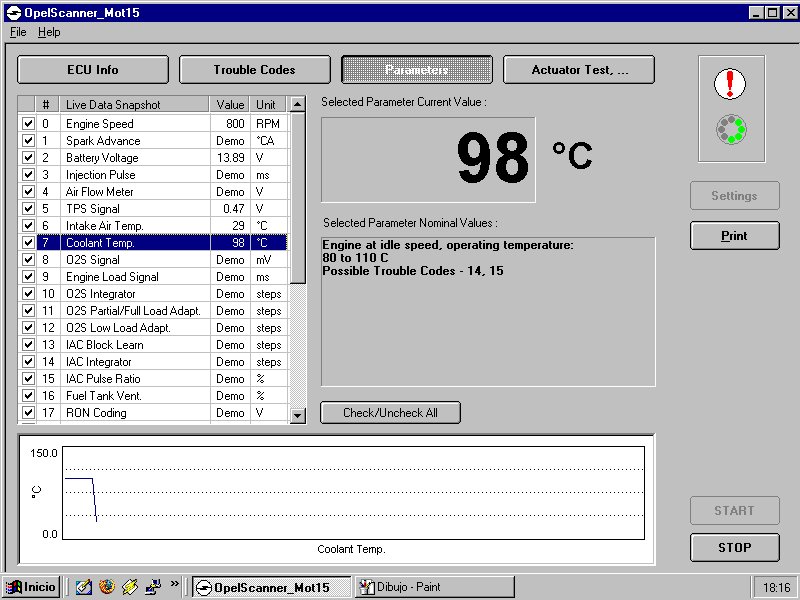Select the Injection Pulse parameter row
The width and height of the screenshot is (800, 600).
pos(153,174)
